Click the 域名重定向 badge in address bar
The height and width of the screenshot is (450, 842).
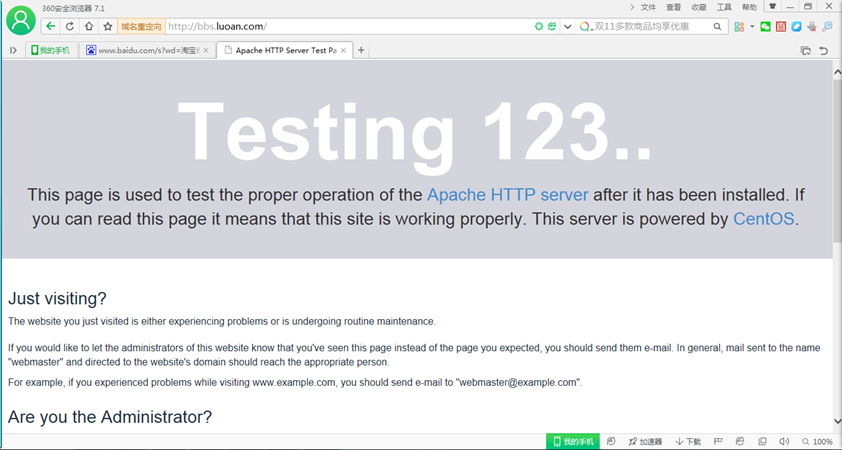point(141,26)
